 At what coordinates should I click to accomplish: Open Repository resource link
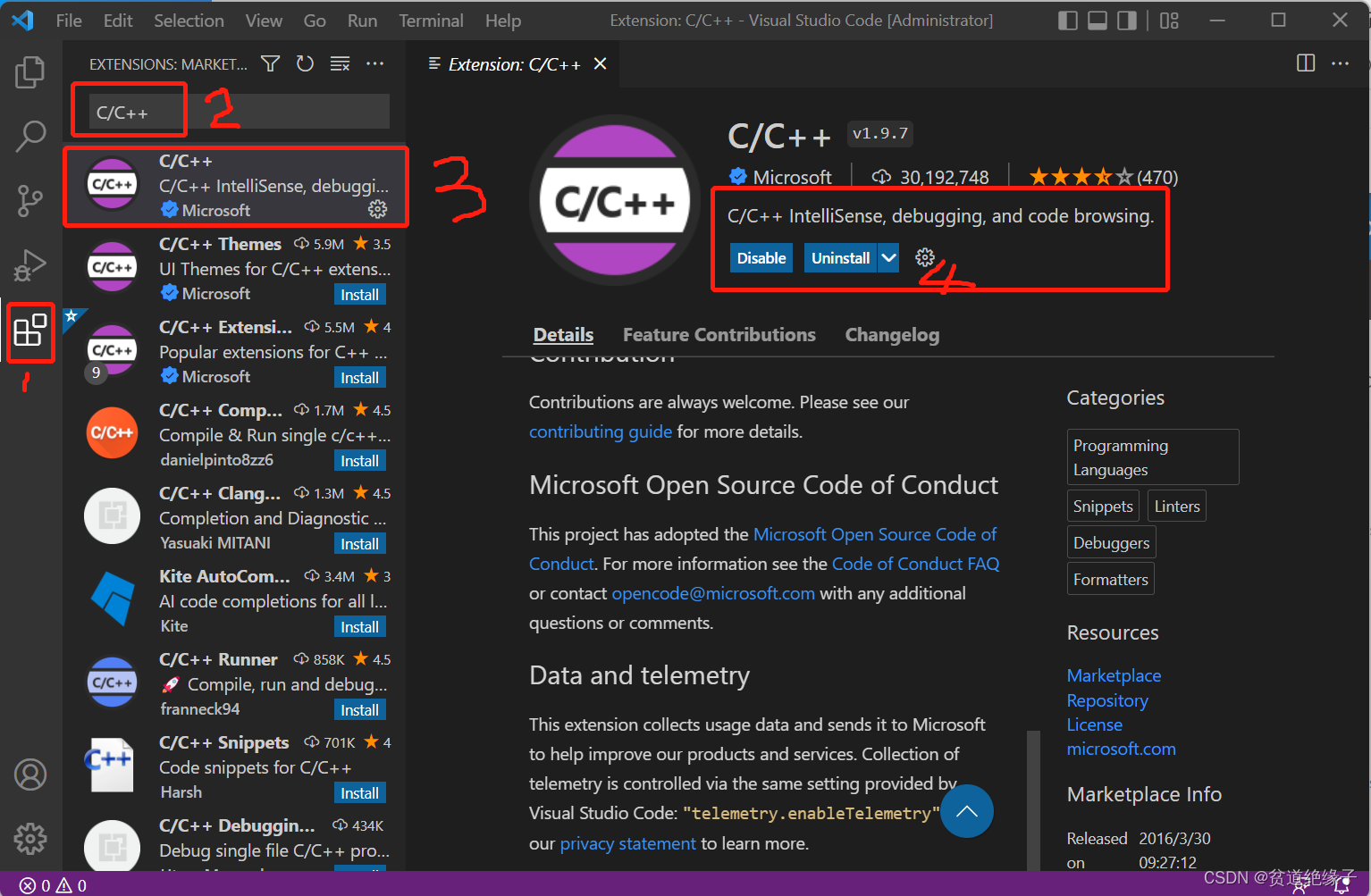[x=1107, y=700]
